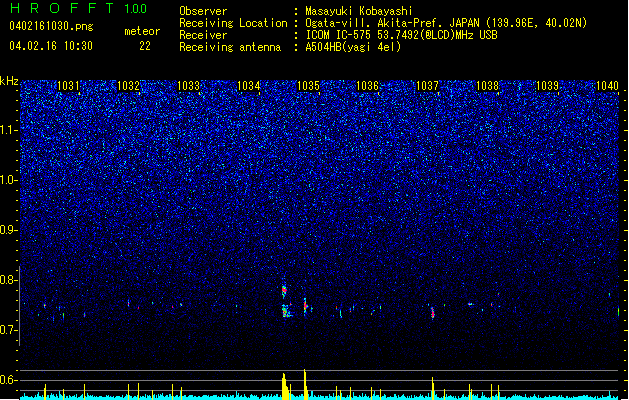Select the ICOM IC-575 receiver description
This screenshot has width=629, height=400.
401,35
